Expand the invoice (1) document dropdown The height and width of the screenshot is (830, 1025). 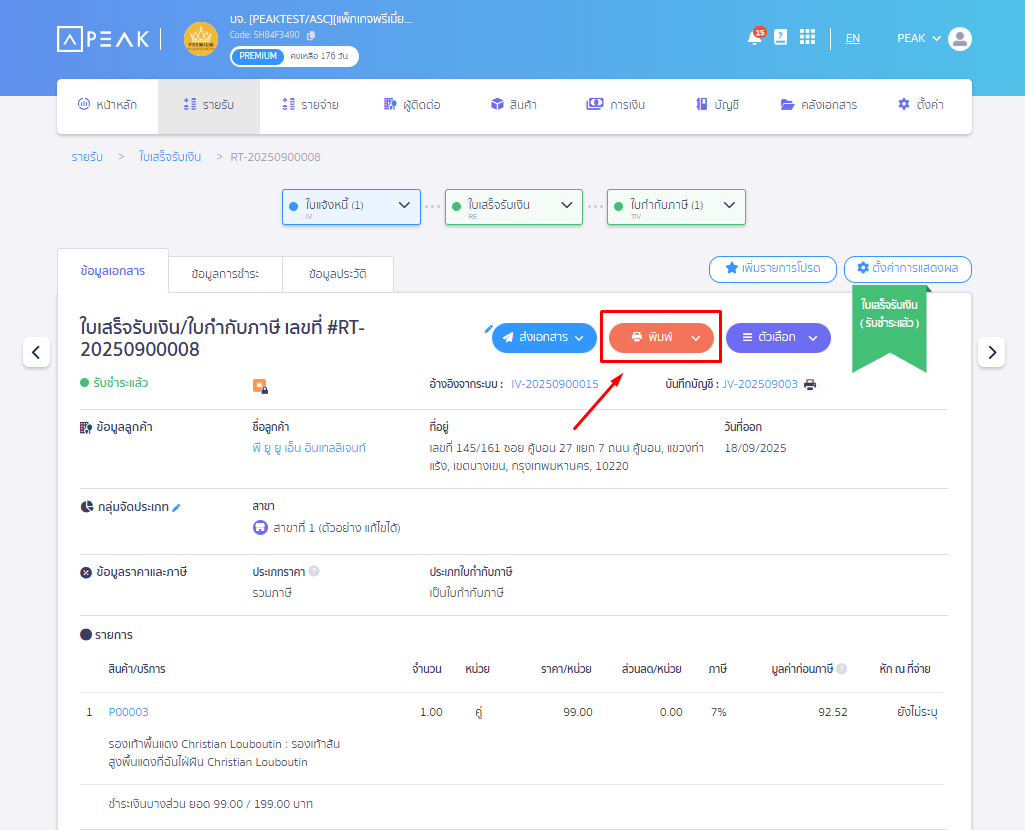[403, 205]
